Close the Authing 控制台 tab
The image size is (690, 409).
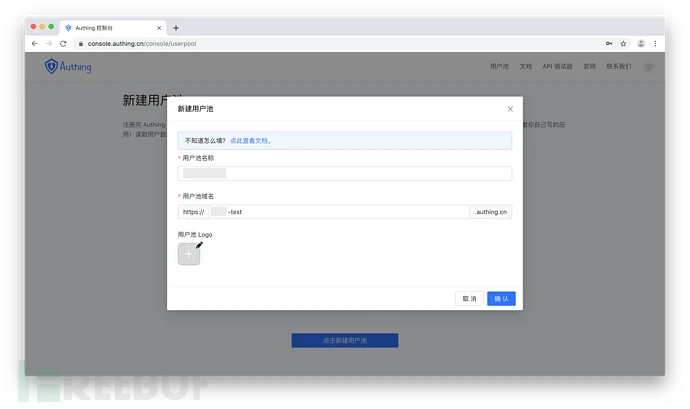click(159, 28)
